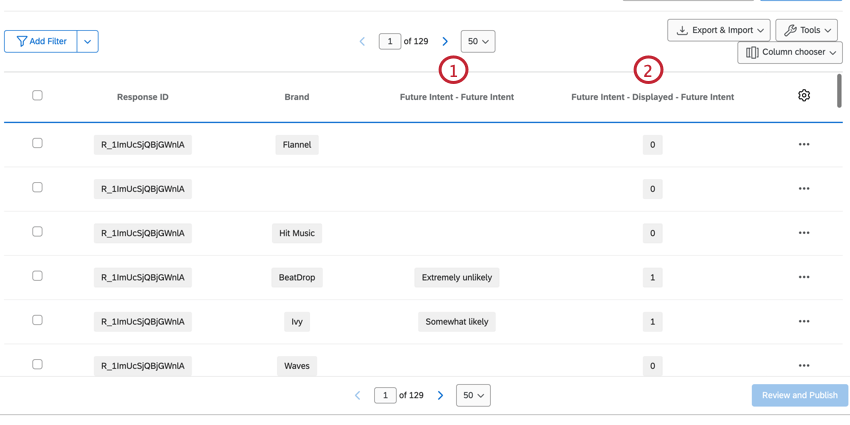850x425 pixels.
Task: Open row options for Flannel row
Action: [804, 145]
